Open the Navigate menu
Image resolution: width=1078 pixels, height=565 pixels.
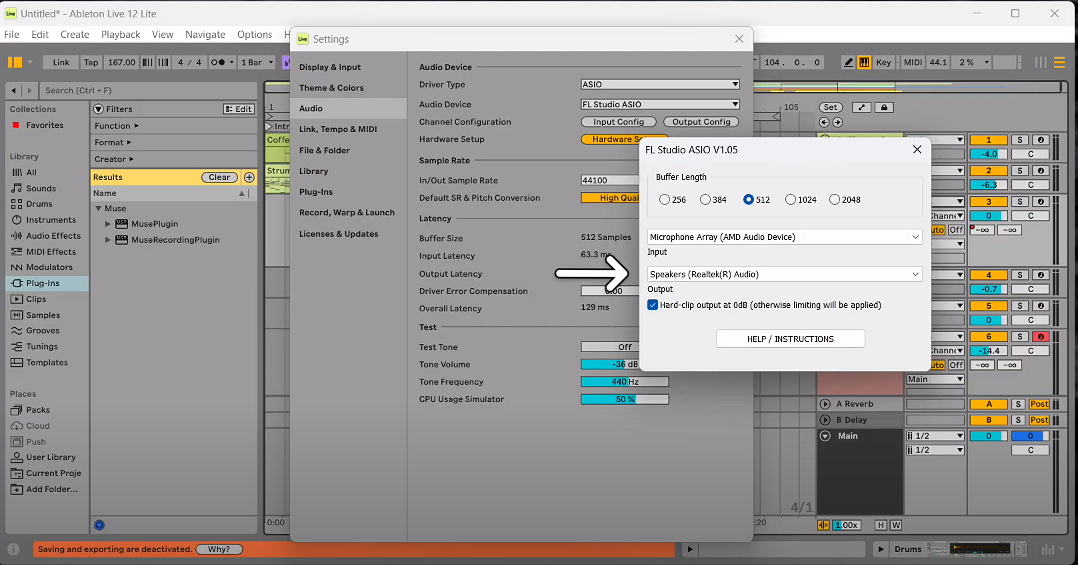(x=205, y=34)
